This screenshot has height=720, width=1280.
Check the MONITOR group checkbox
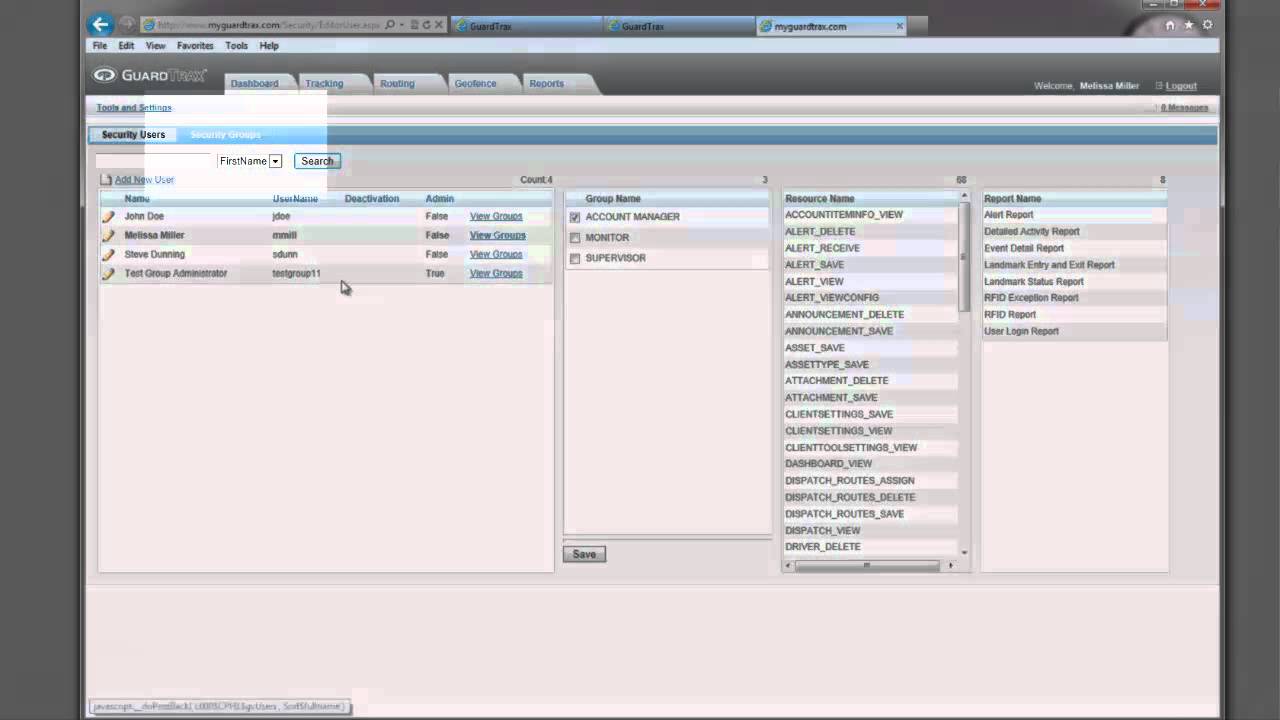click(x=575, y=238)
